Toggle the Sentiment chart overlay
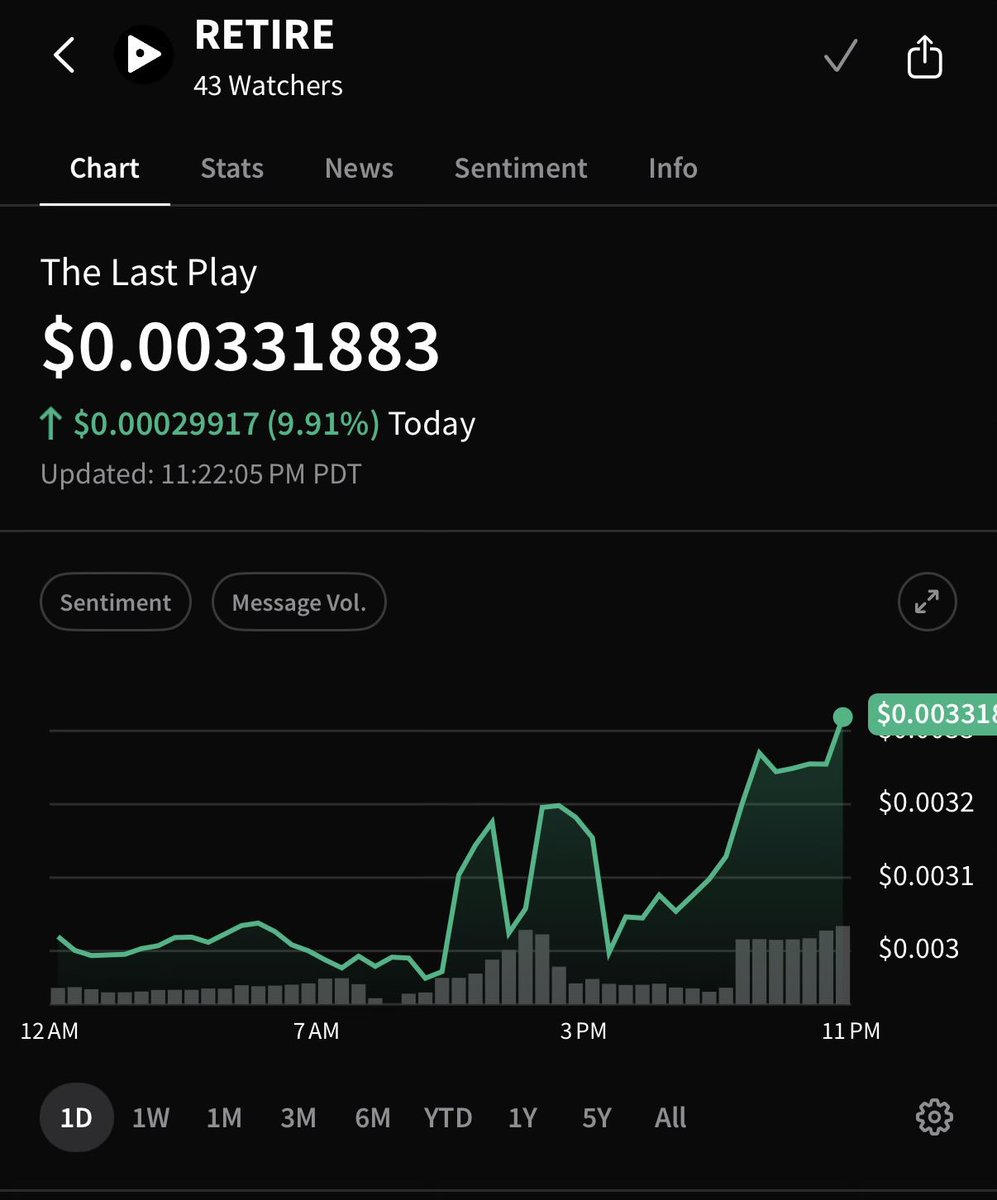The width and height of the screenshot is (997, 1200). 115,602
